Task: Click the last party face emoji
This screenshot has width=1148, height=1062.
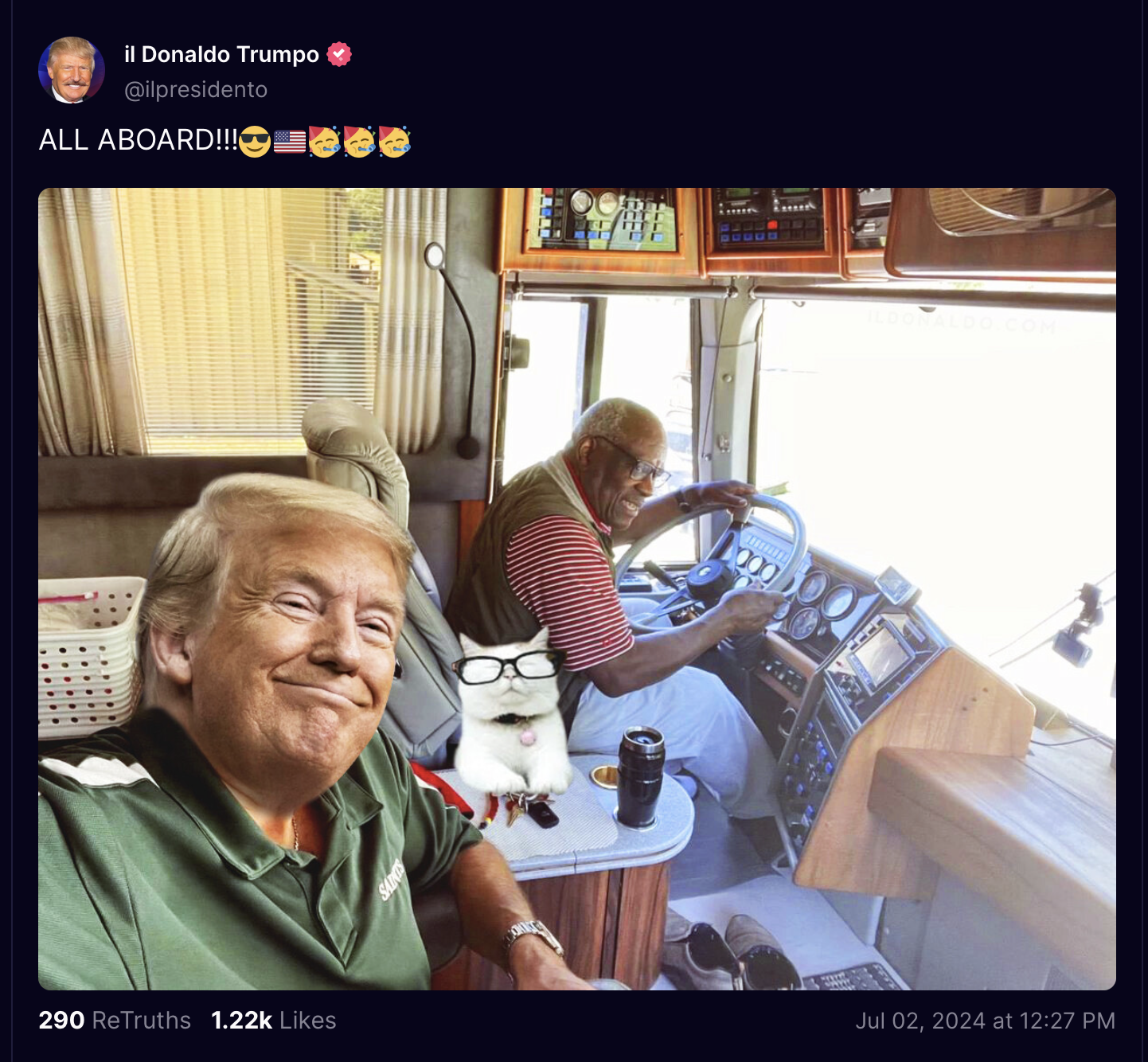Action: [x=394, y=141]
